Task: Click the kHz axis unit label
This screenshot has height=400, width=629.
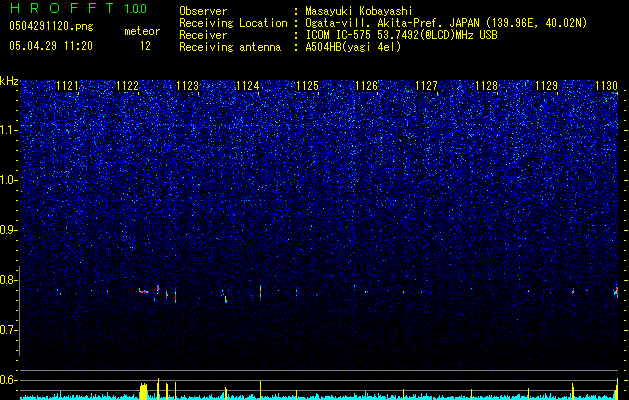Action: pos(9,81)
